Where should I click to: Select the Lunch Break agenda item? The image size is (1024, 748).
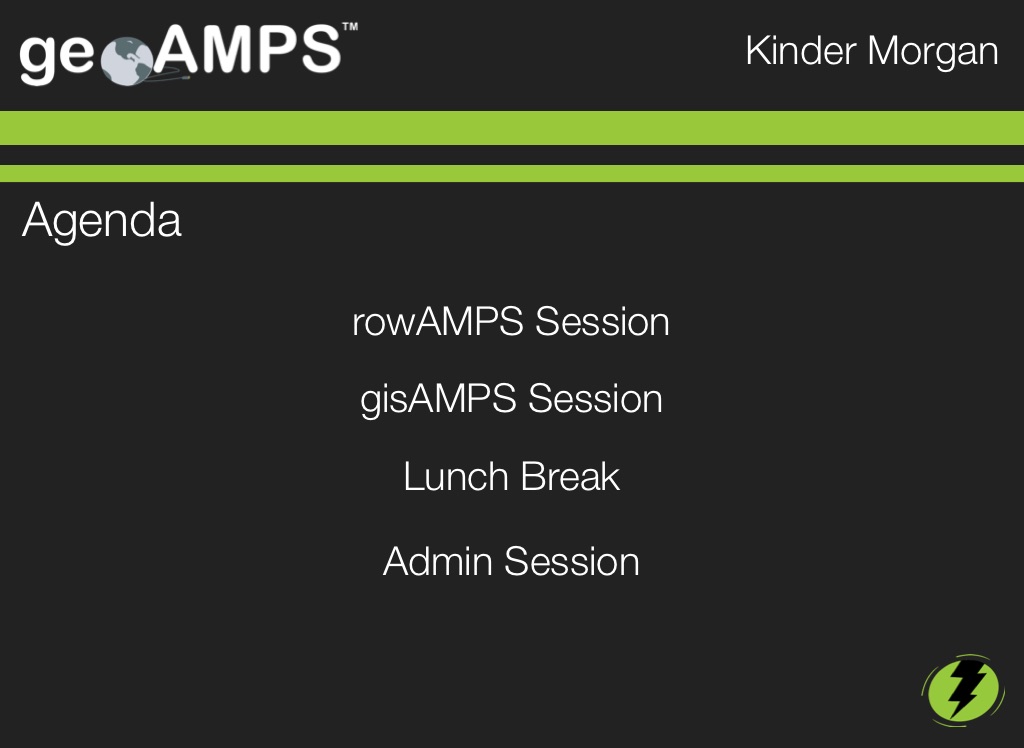point(511,476)
